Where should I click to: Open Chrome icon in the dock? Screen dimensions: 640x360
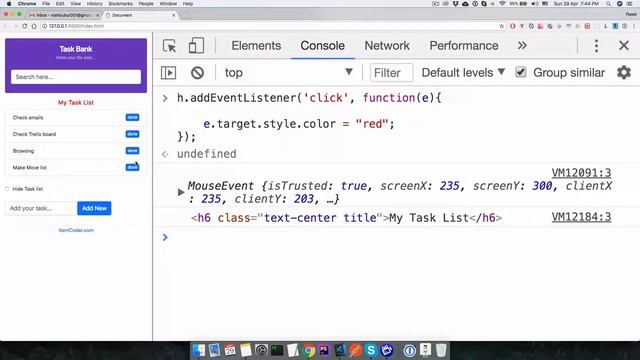click(x=309, y=350)
